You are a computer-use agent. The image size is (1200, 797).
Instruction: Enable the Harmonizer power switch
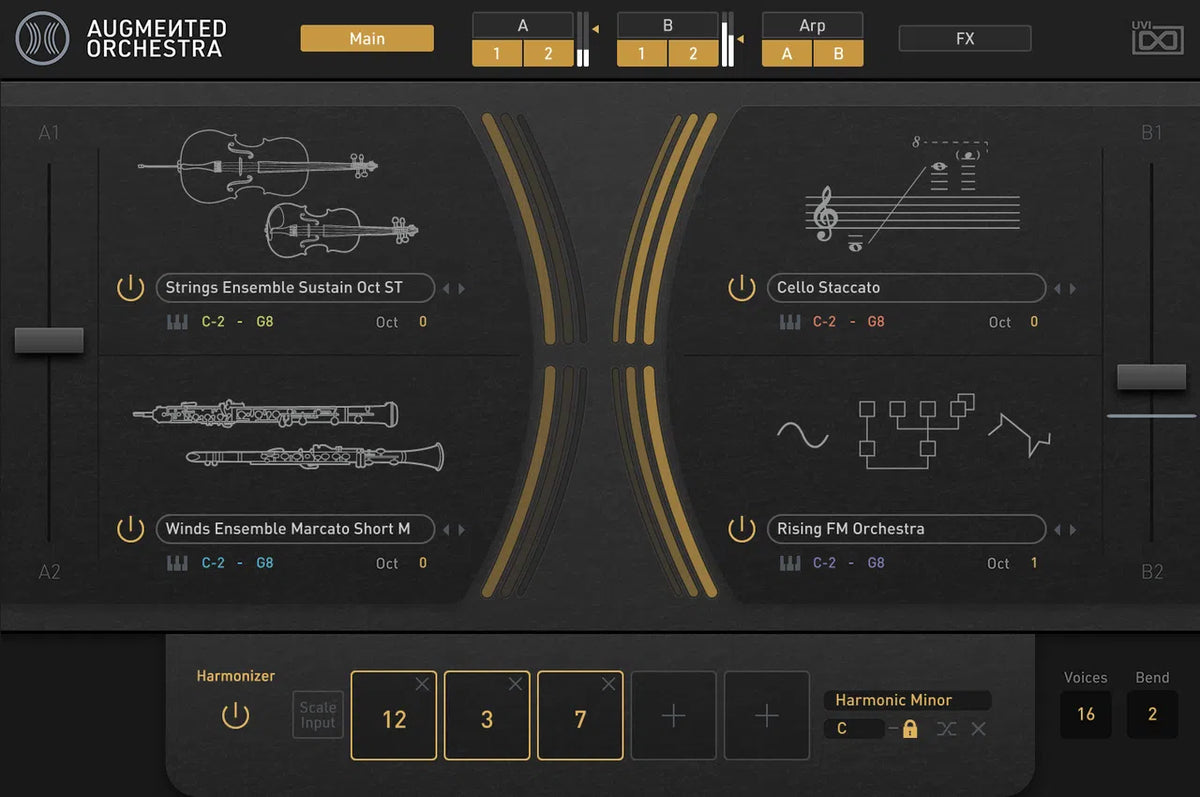pos(235,716)
